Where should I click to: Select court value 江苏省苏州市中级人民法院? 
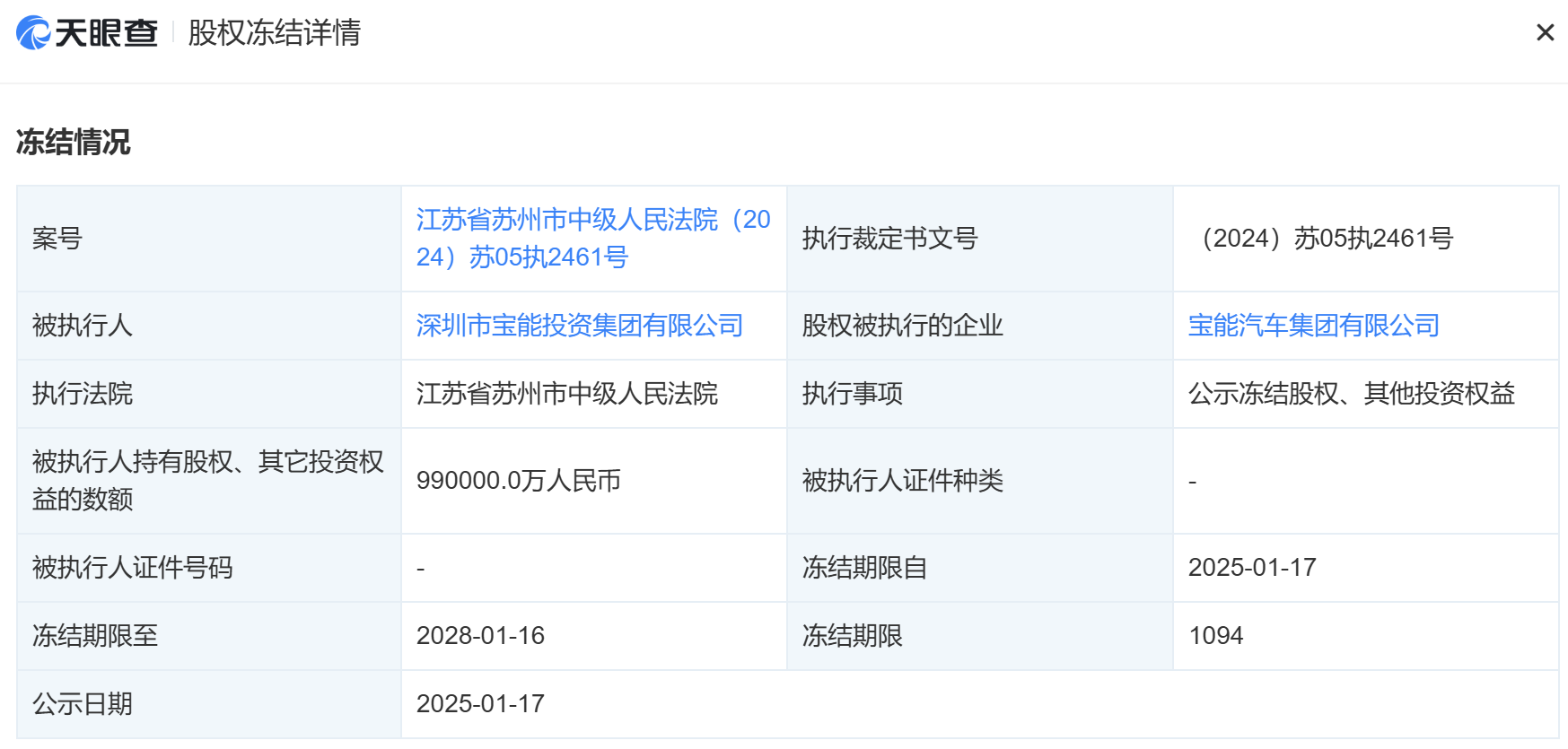tap(567, 394)
